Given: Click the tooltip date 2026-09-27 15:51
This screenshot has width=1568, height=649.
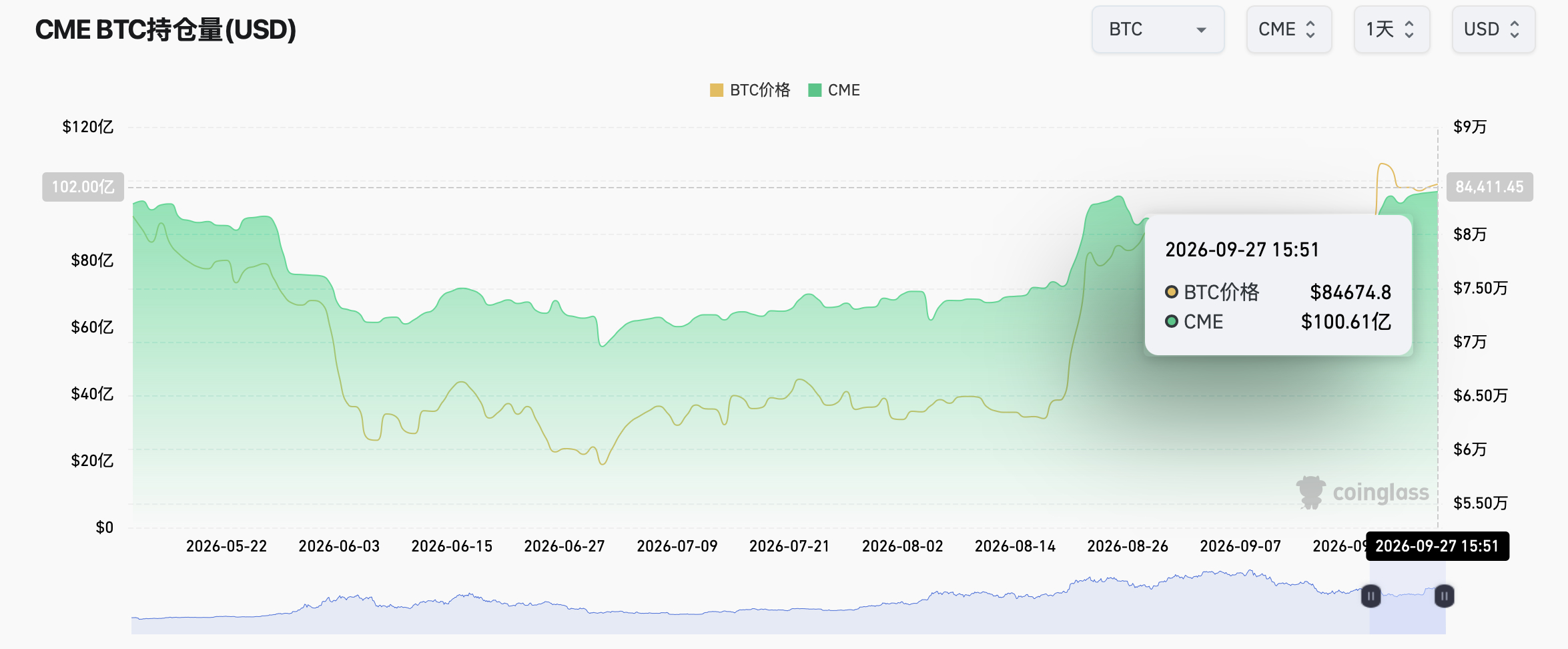Looking at the screenshot, I should [1242, 250].
